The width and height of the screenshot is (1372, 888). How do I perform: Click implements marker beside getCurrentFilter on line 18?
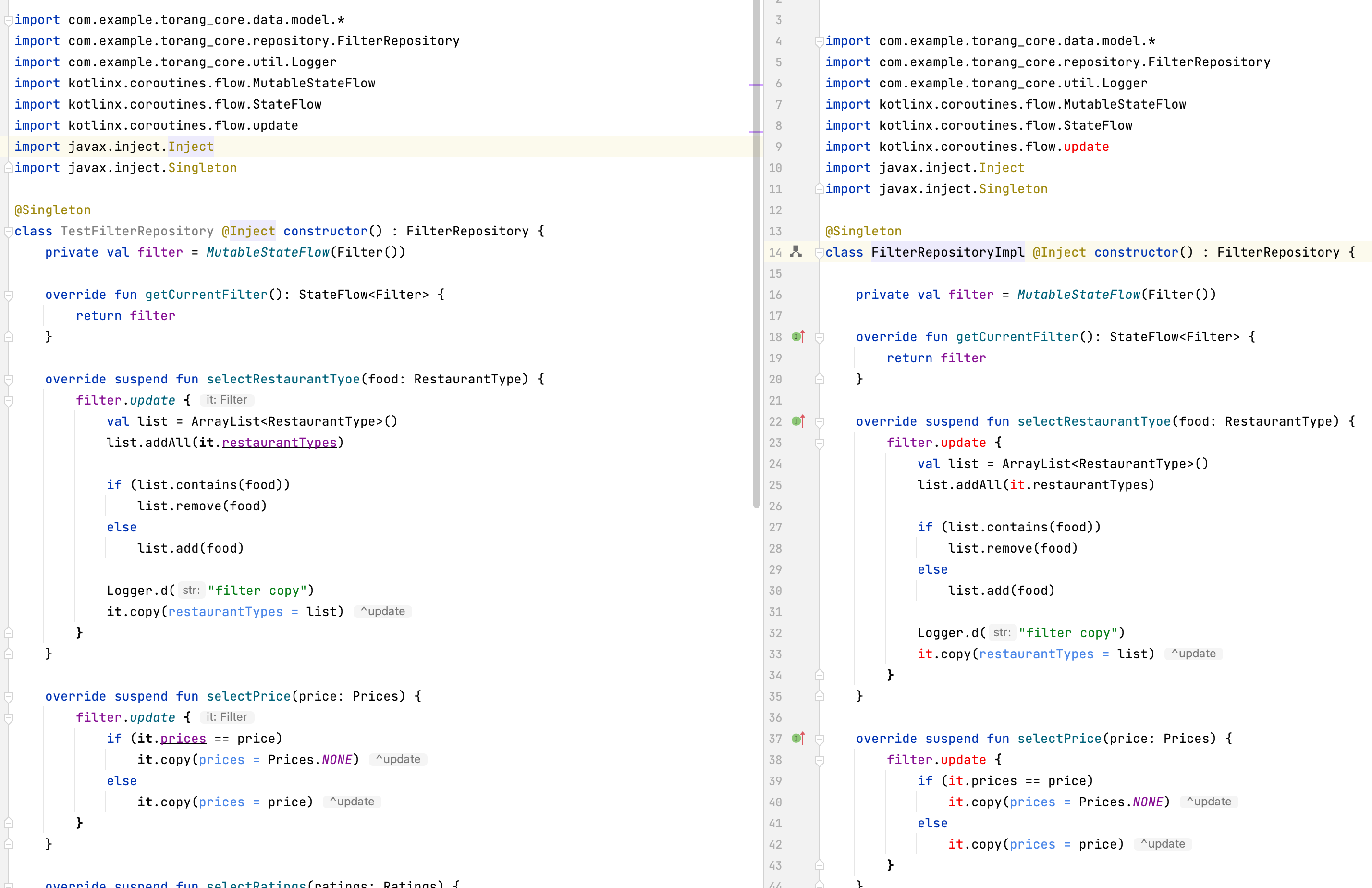pos(798,336)
